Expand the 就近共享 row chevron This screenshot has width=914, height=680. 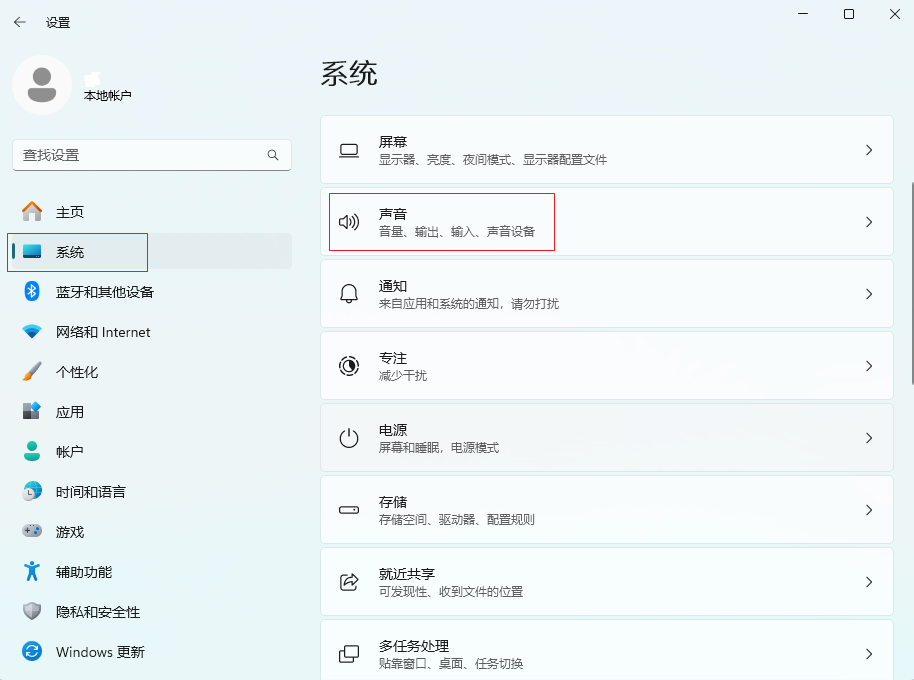[869, 582]
